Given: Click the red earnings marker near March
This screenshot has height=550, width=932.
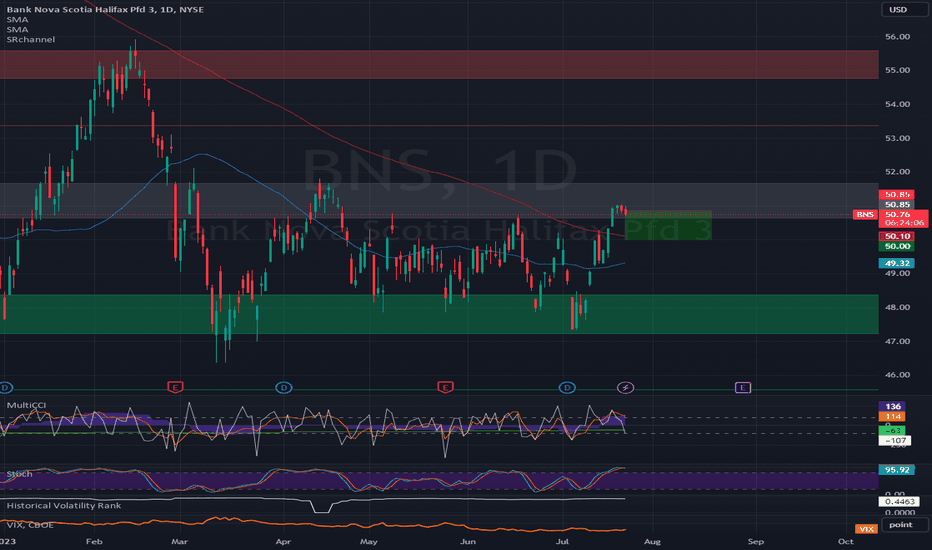Looking at the screenshot, I should click(x=175, y=388).
